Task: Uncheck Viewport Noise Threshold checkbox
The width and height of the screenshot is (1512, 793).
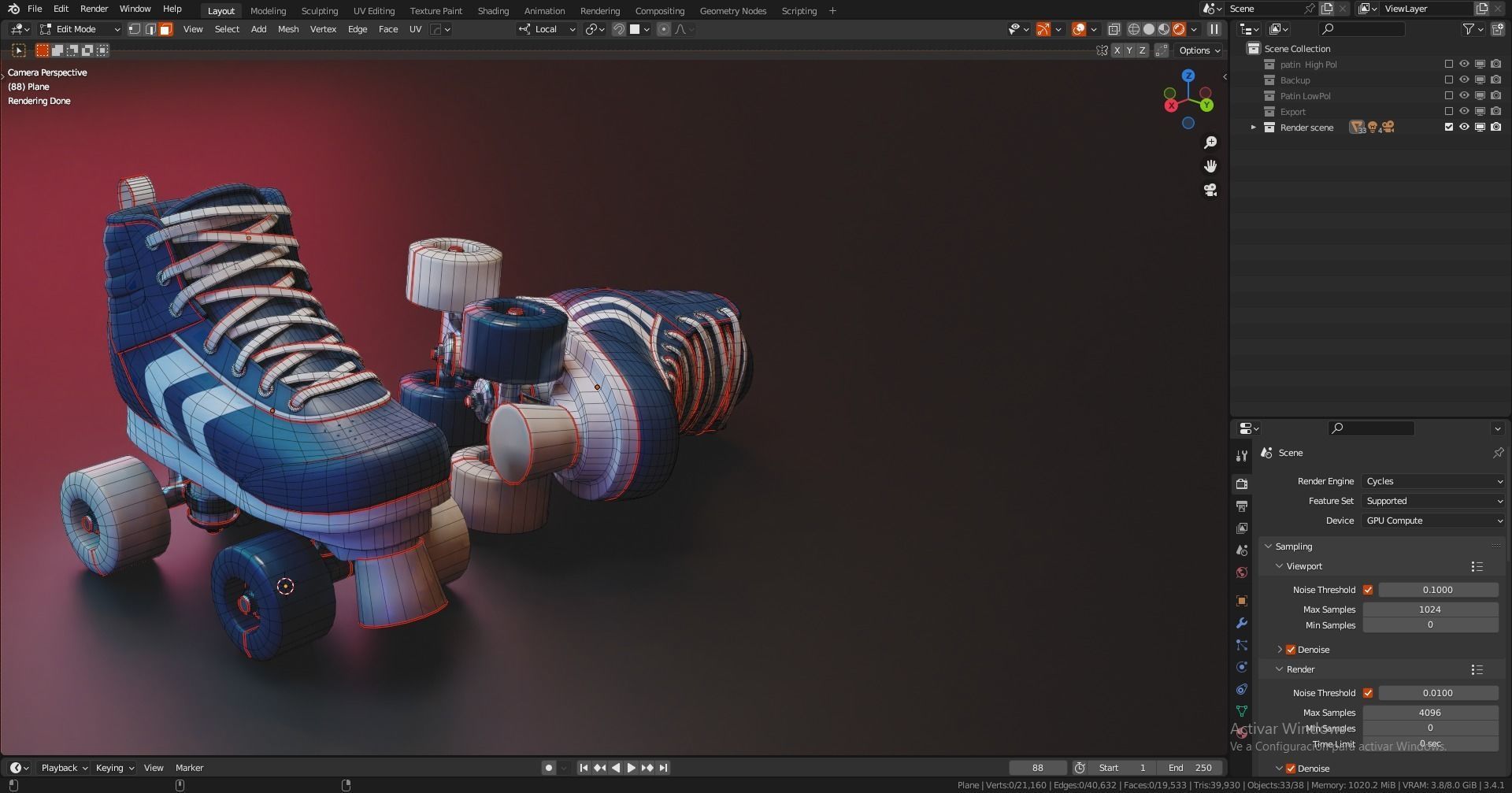Action: coord(1368,590)
